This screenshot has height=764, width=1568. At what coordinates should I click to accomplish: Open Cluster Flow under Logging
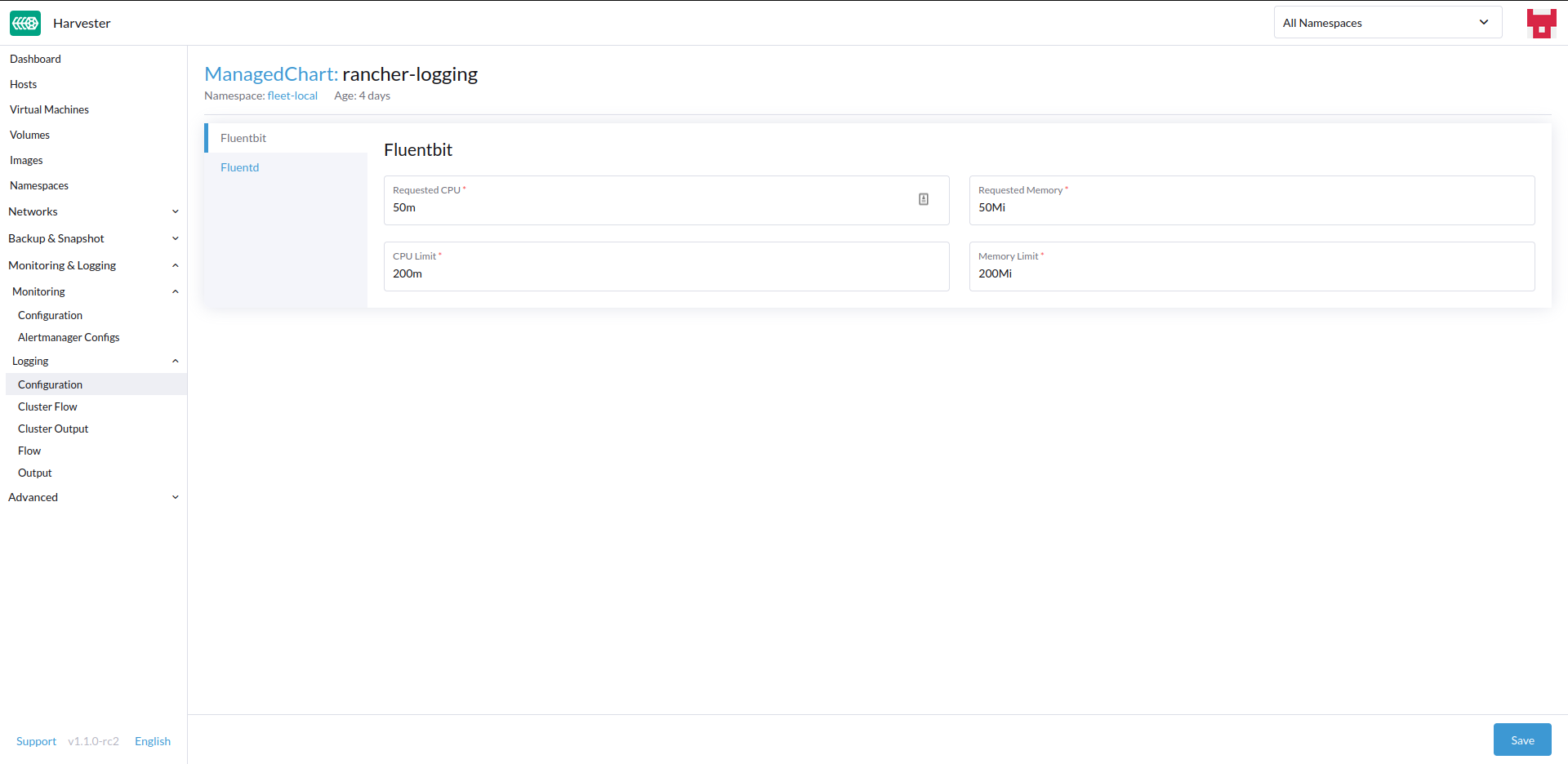click(x=47, y=406)
